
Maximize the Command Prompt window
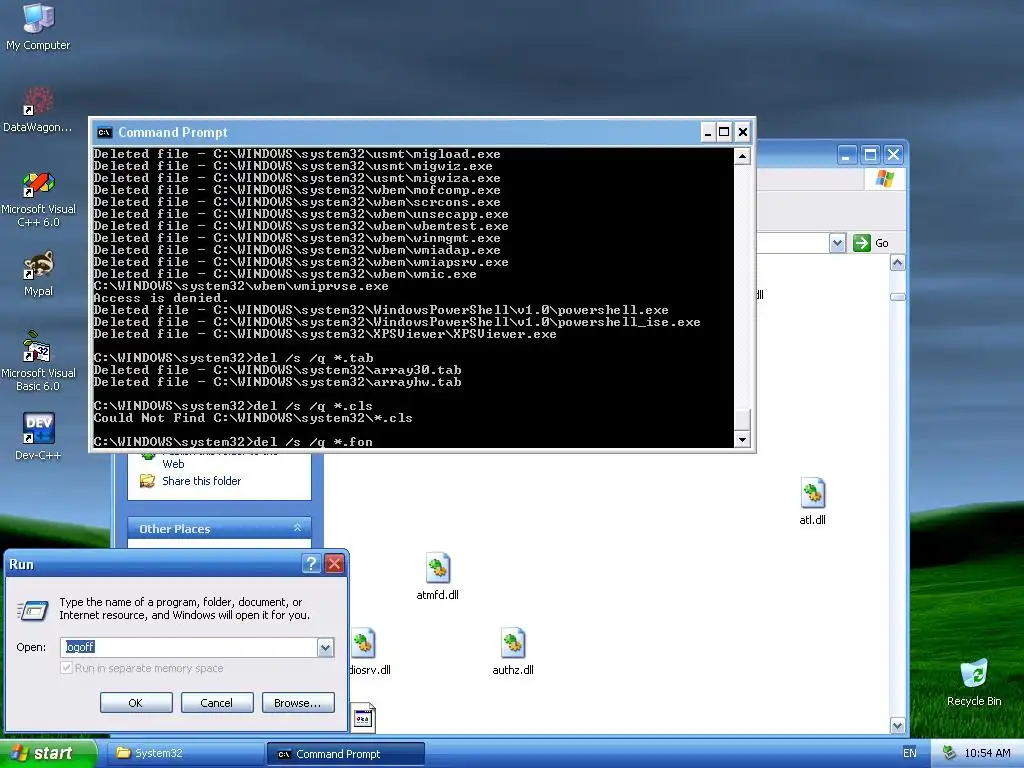(x=724, y=133)
